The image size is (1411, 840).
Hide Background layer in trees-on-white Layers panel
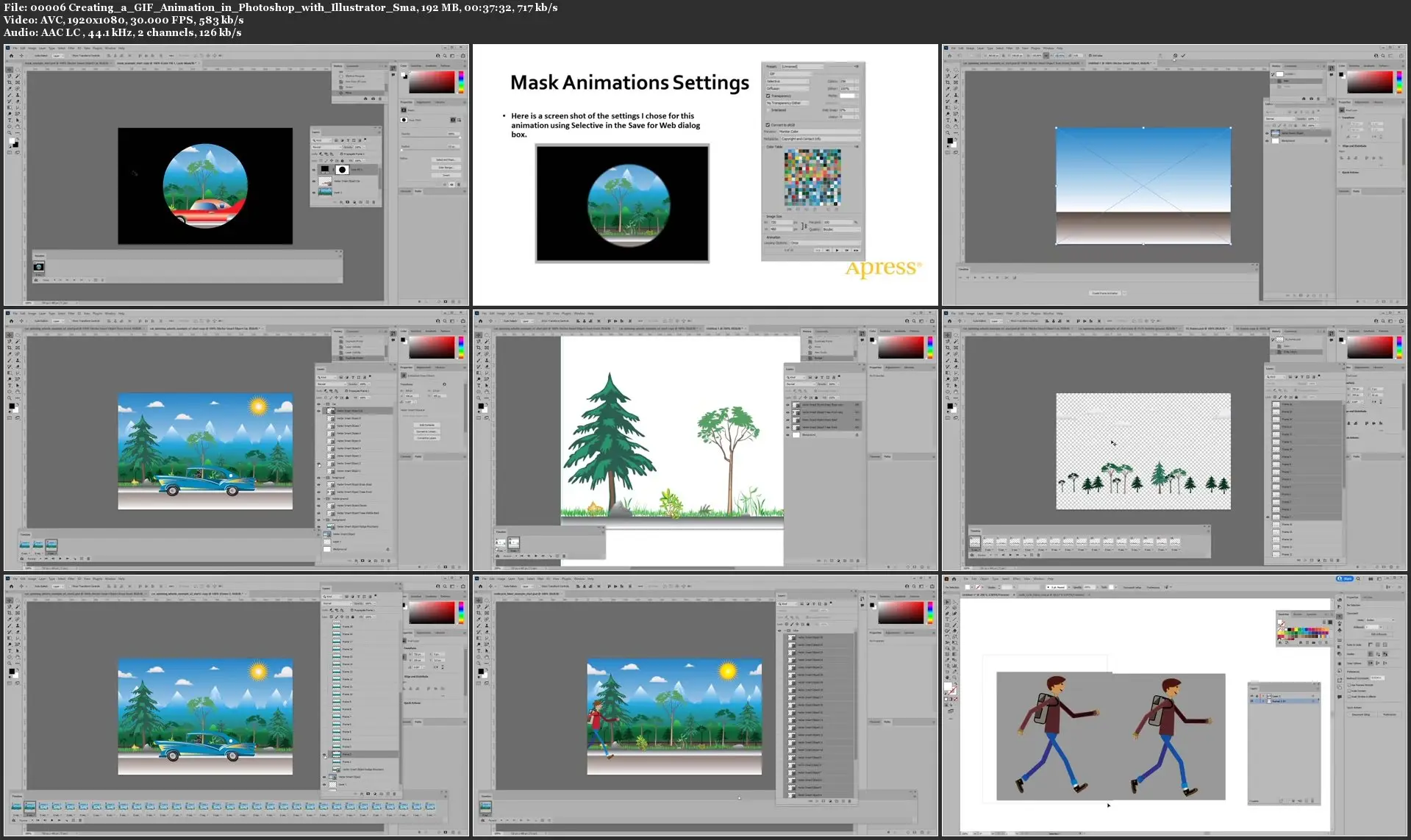click(787, 434)
